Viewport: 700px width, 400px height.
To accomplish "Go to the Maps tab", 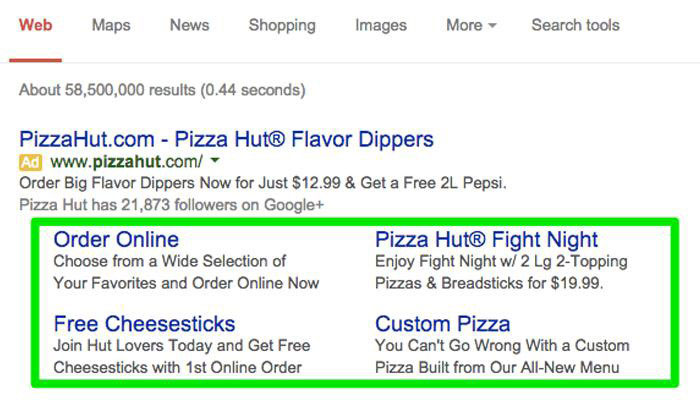I will point(111,25).
